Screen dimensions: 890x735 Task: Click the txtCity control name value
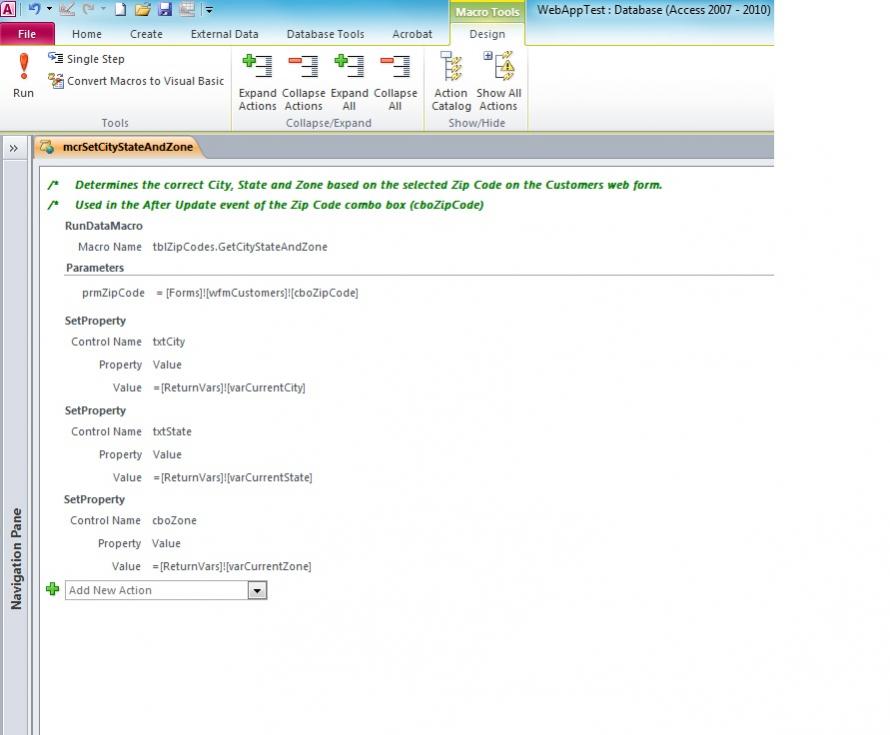[x=169, y=342]
